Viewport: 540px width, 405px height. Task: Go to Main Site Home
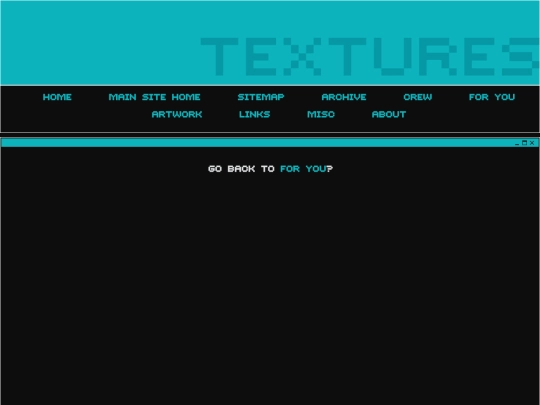[154, 97]
